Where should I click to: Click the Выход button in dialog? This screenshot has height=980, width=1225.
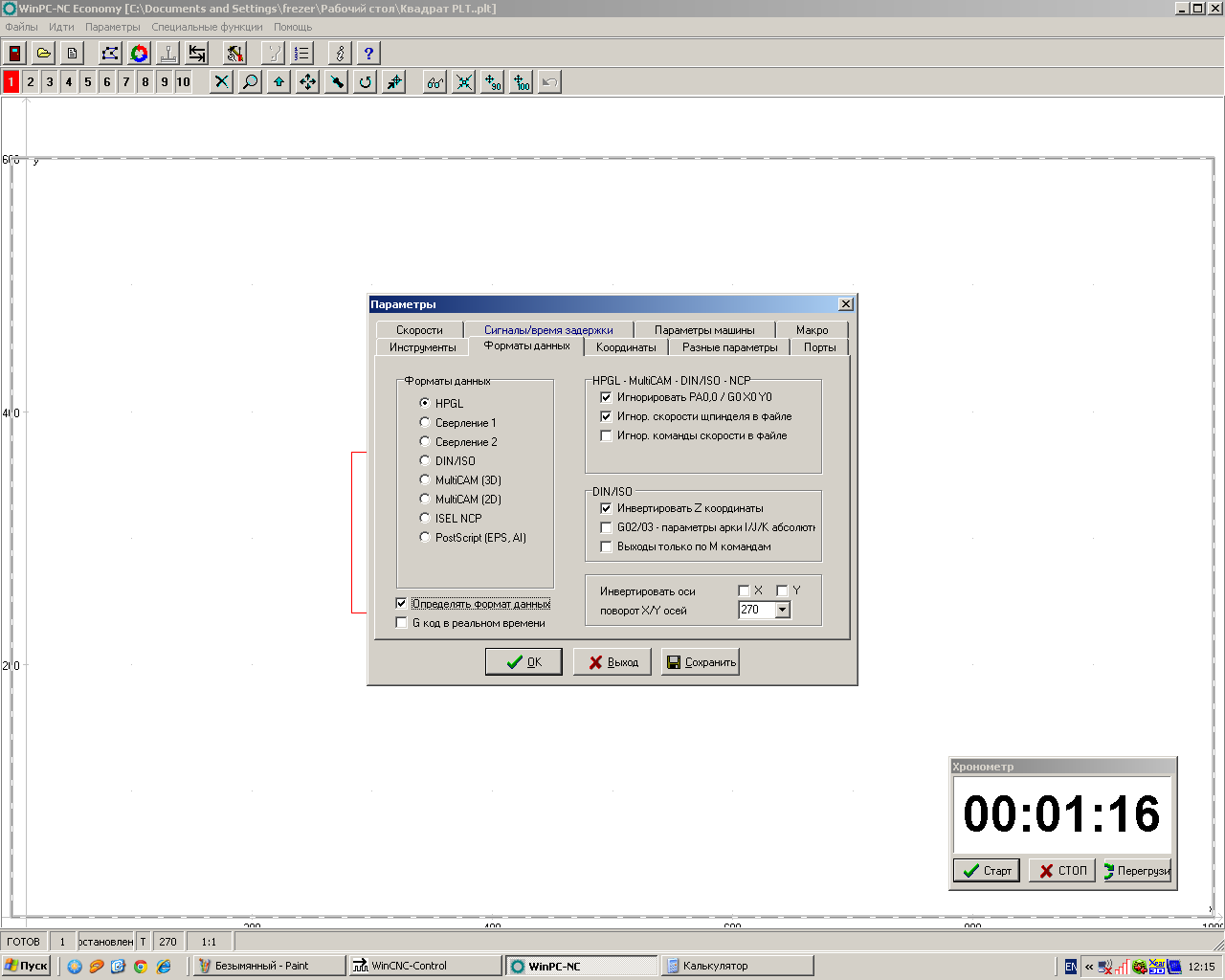click(x=612, y=661)
